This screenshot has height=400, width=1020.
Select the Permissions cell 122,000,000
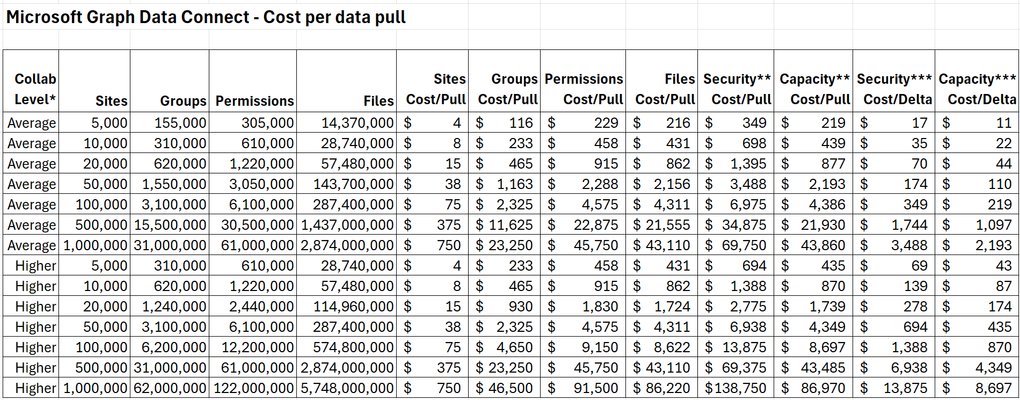(253, 388)
